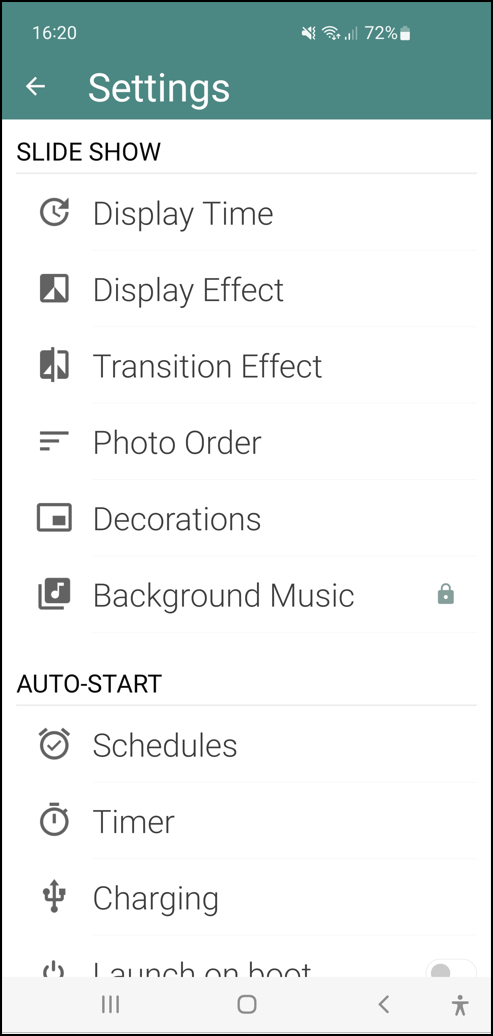Tap the Android home navigation button
Screen dimensions: 493x1036
[x=246, y=1004]
